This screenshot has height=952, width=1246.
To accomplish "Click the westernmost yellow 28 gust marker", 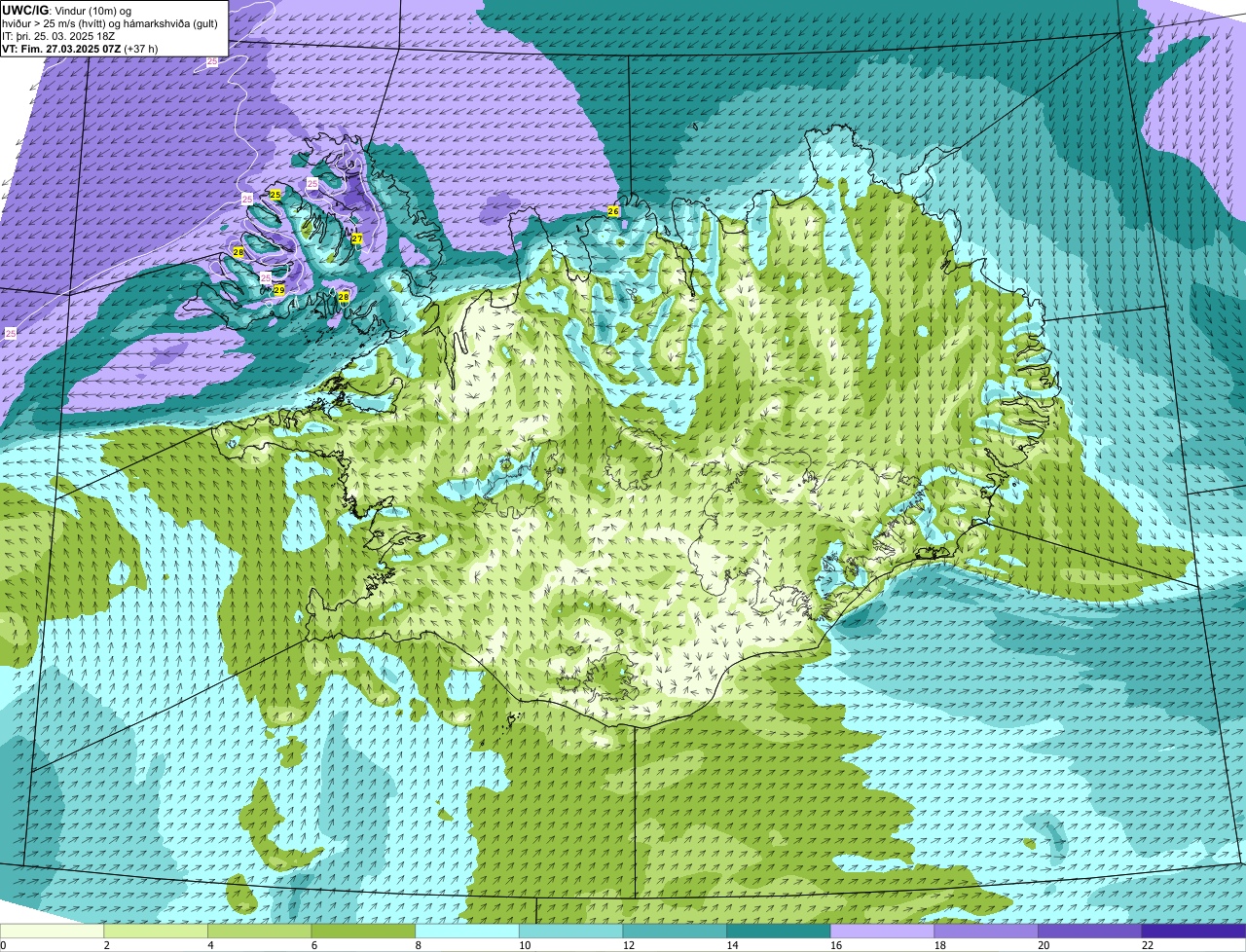I will pos(238,252).
